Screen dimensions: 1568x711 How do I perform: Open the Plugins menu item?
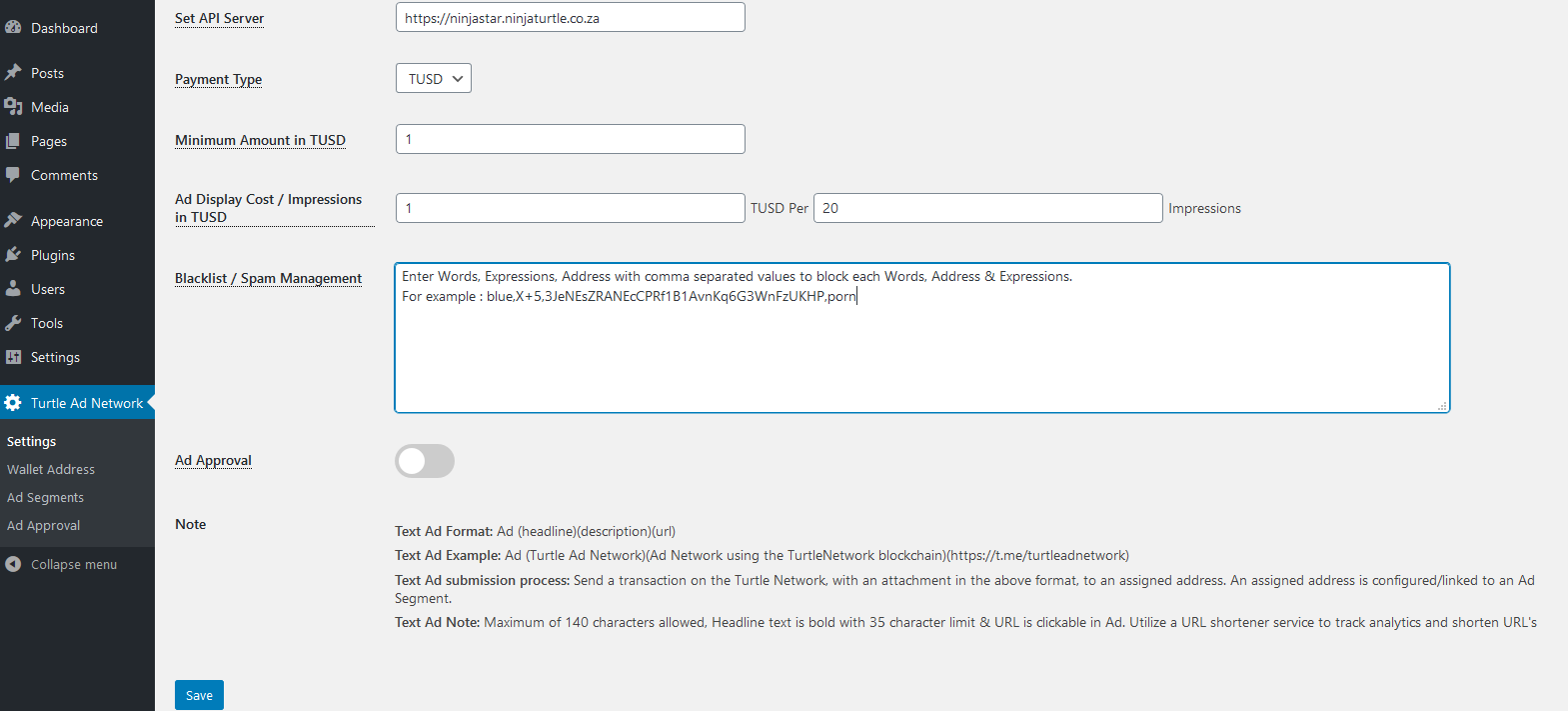[x=77, y=255]
